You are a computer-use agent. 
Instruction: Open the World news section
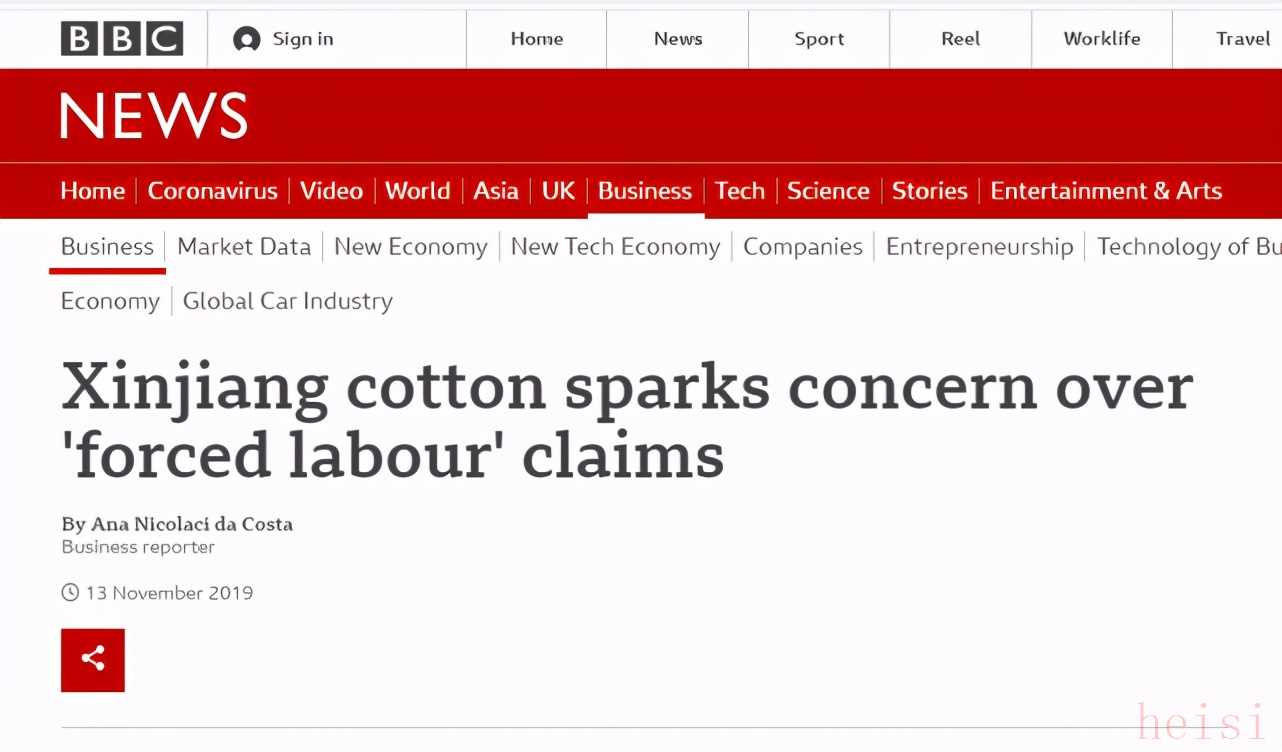pos(418,191)
